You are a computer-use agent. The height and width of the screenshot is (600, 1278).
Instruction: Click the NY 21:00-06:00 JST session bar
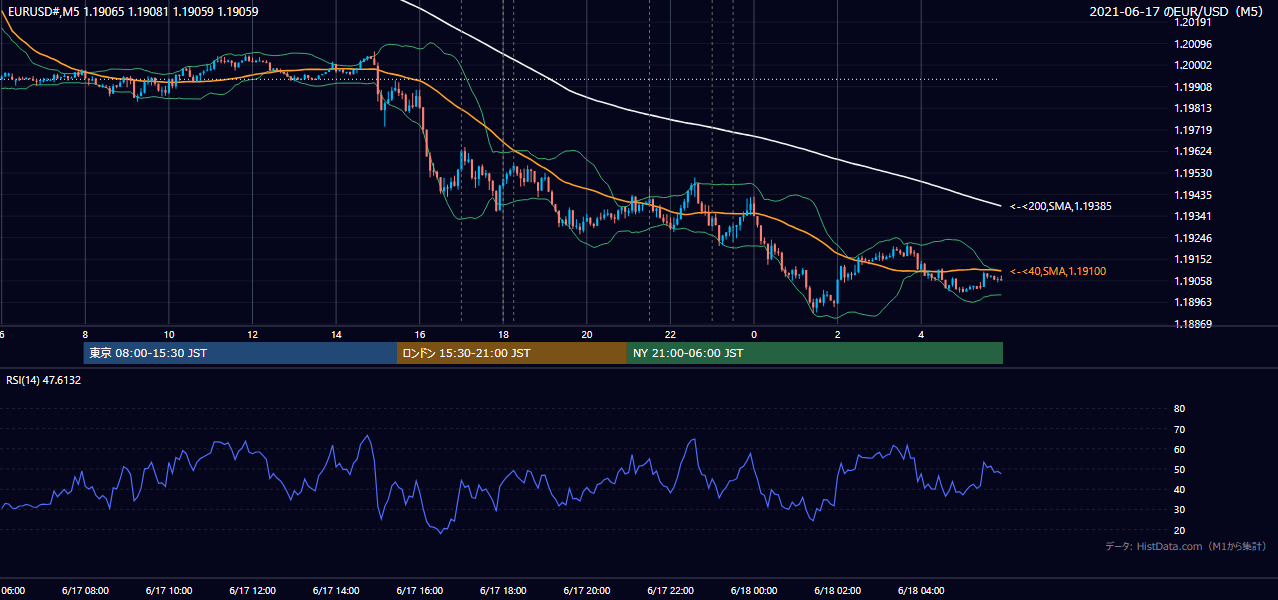point(815,353)
